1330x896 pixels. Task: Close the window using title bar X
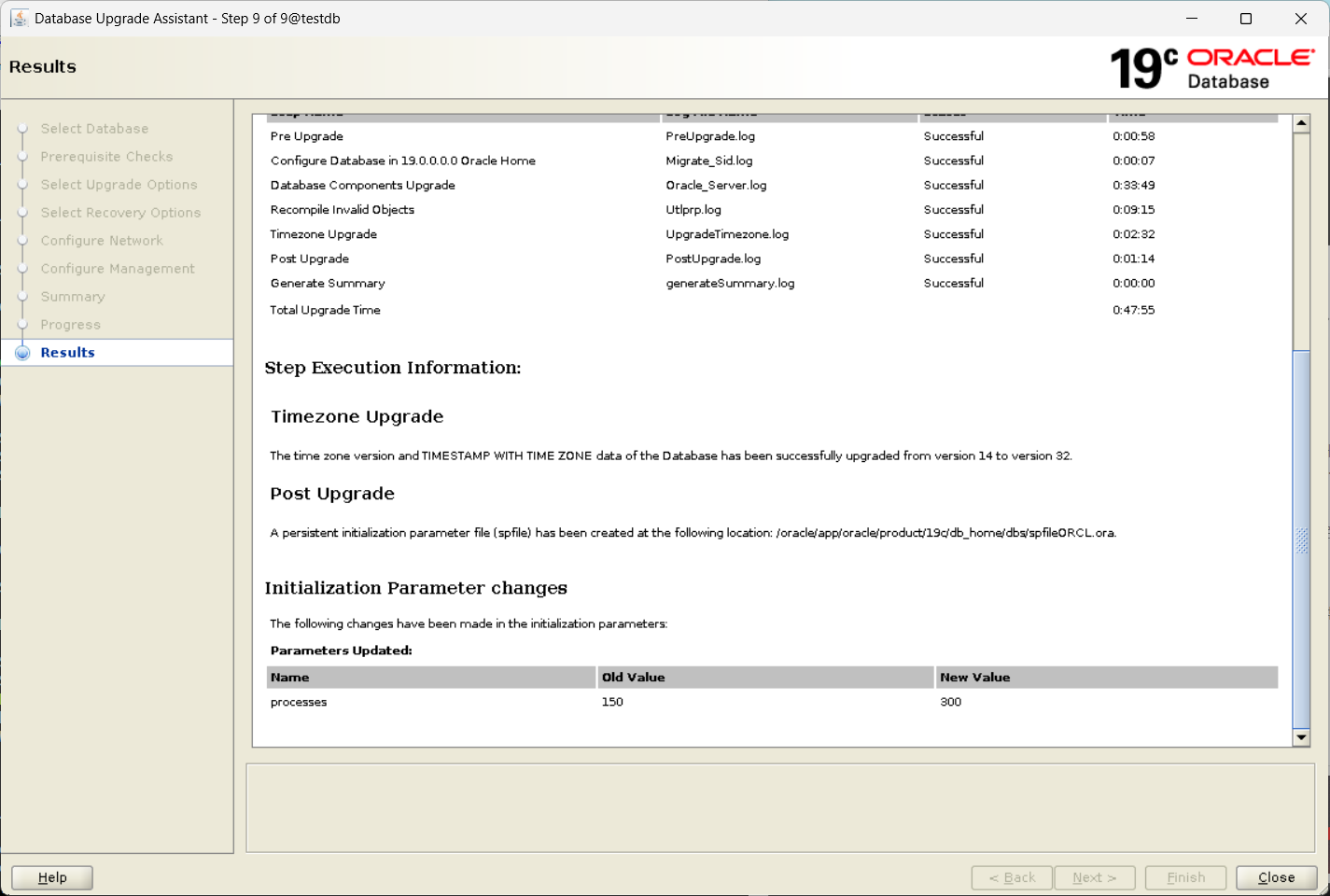coord(1301,19)
